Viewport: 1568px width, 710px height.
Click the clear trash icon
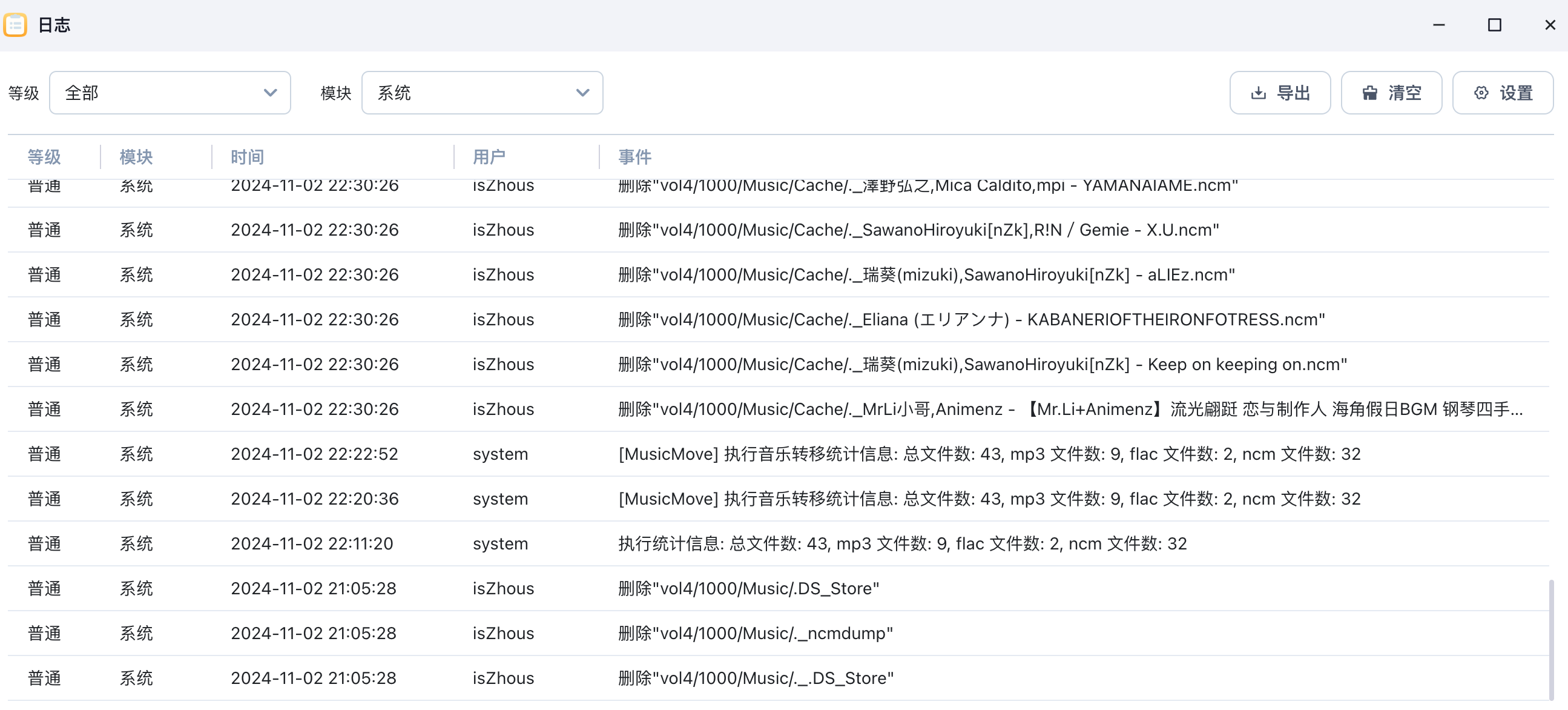[x=1369, y=93]
